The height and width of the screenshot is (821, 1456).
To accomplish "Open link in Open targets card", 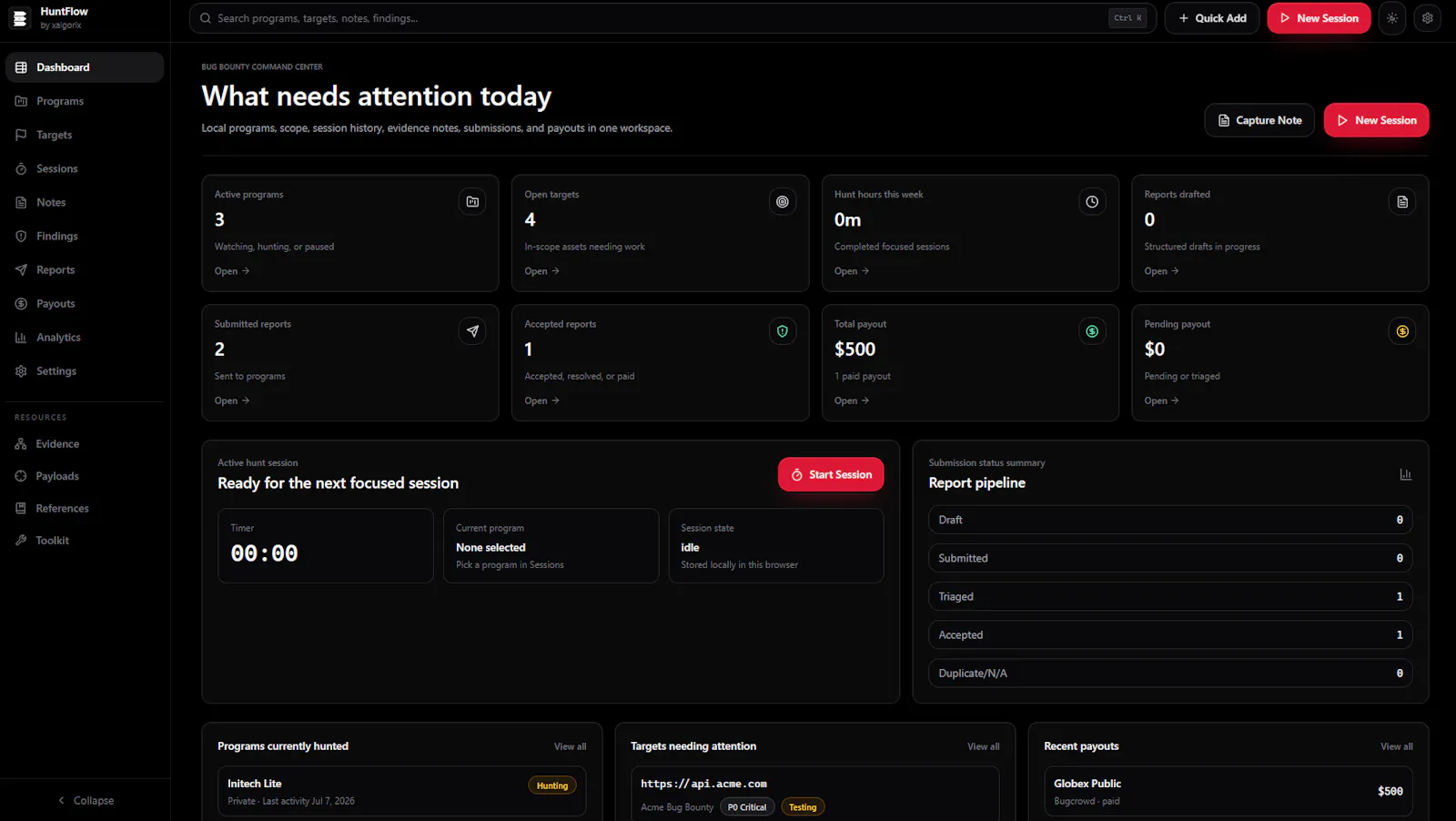I will click(x=542, y=271).
